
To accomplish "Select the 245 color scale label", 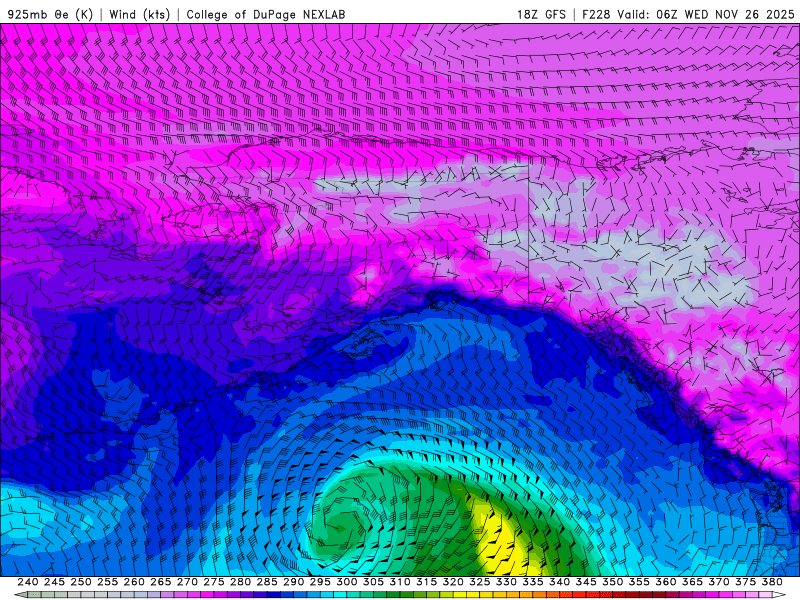I will tap(54, 582).
